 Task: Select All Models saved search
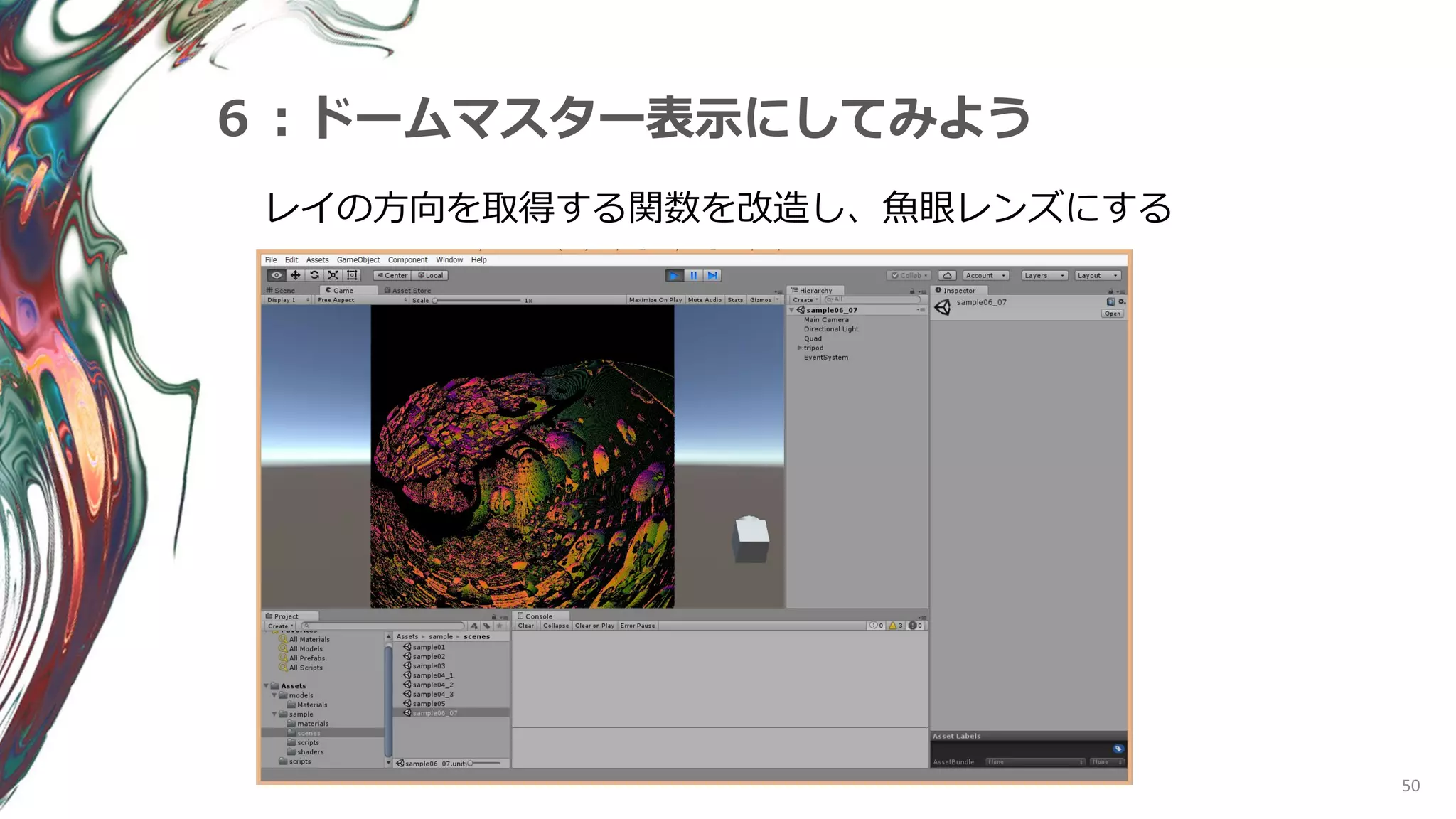tap(301, 648)
